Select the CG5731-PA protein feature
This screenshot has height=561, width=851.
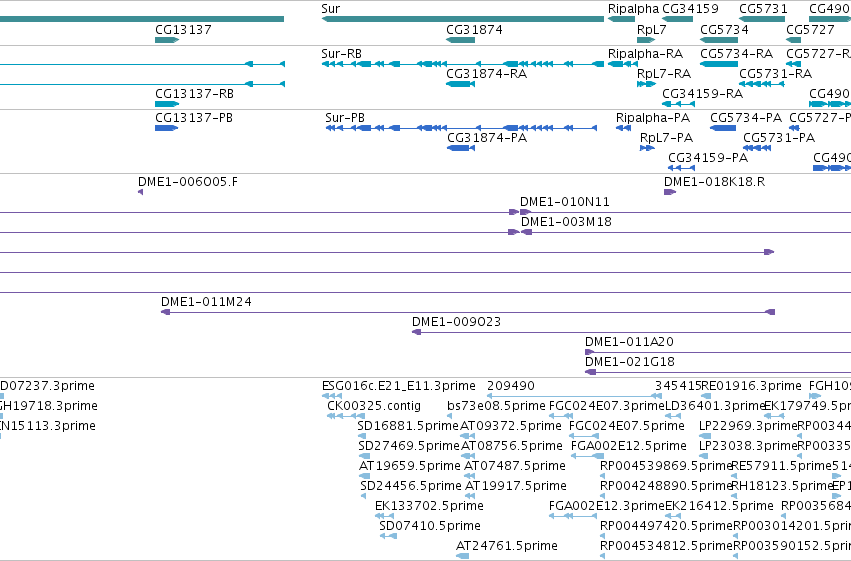[x=757, y=148]
